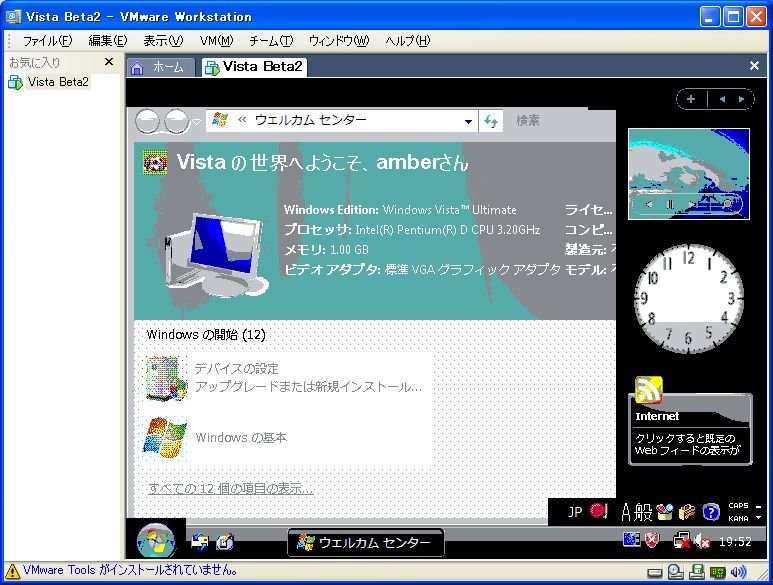
Task: Open the ウィンドウ(W) menu
Action: 339,41
